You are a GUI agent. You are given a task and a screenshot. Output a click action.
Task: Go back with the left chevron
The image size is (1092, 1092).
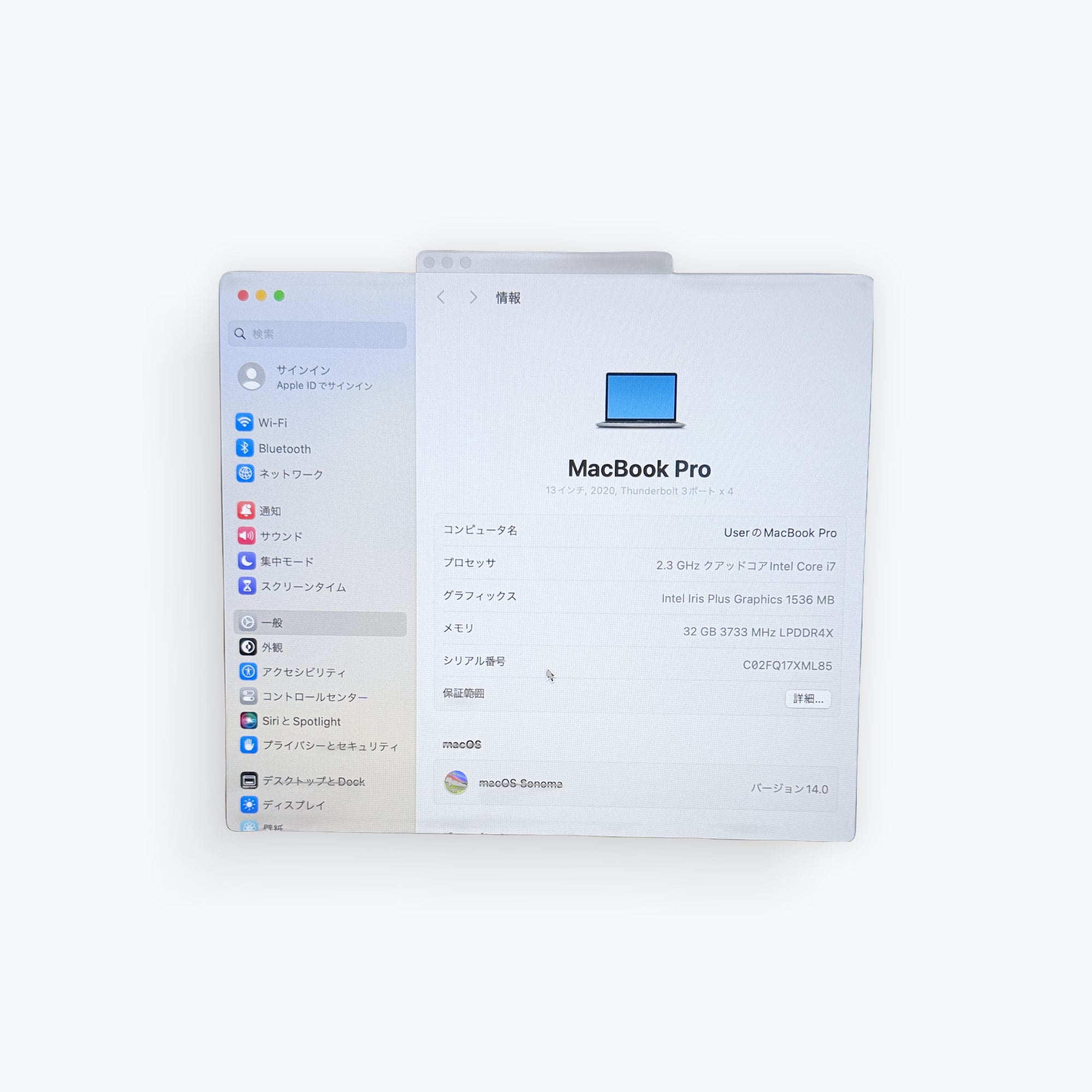441,298
